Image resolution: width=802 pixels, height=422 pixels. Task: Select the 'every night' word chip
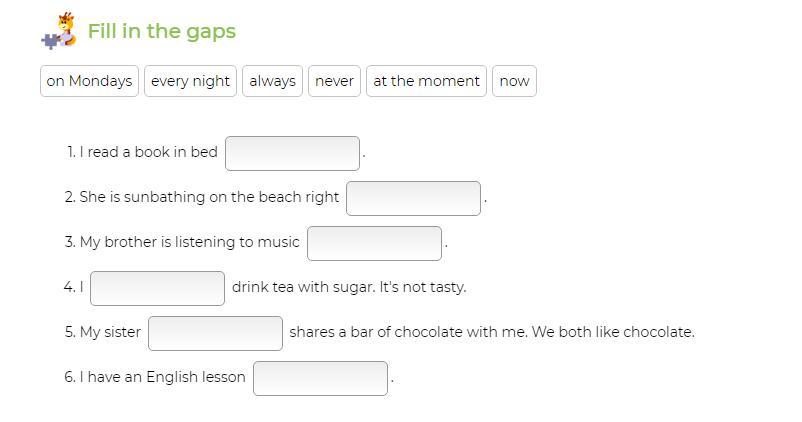(x=190, y=81)
